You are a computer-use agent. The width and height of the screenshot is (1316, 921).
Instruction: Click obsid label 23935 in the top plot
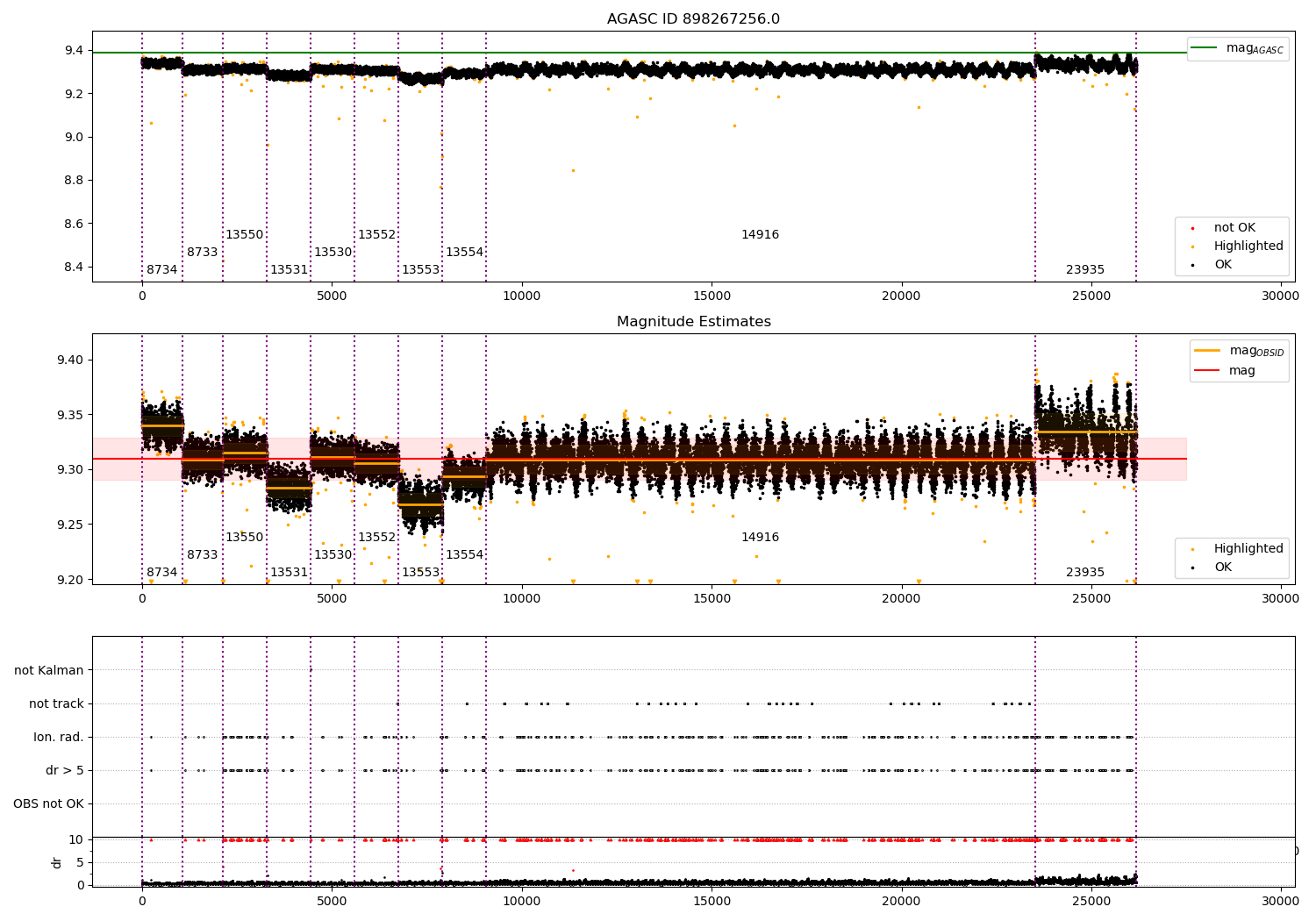[x=1085, y=270]
